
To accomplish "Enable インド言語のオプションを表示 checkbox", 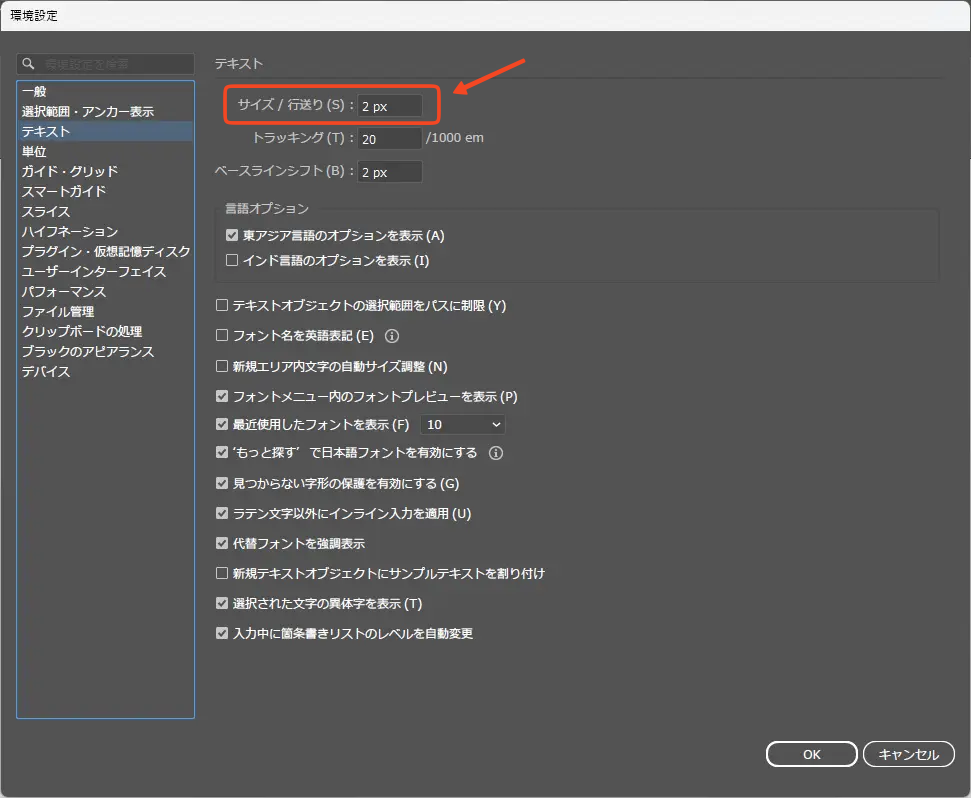I will click(233, 261).
